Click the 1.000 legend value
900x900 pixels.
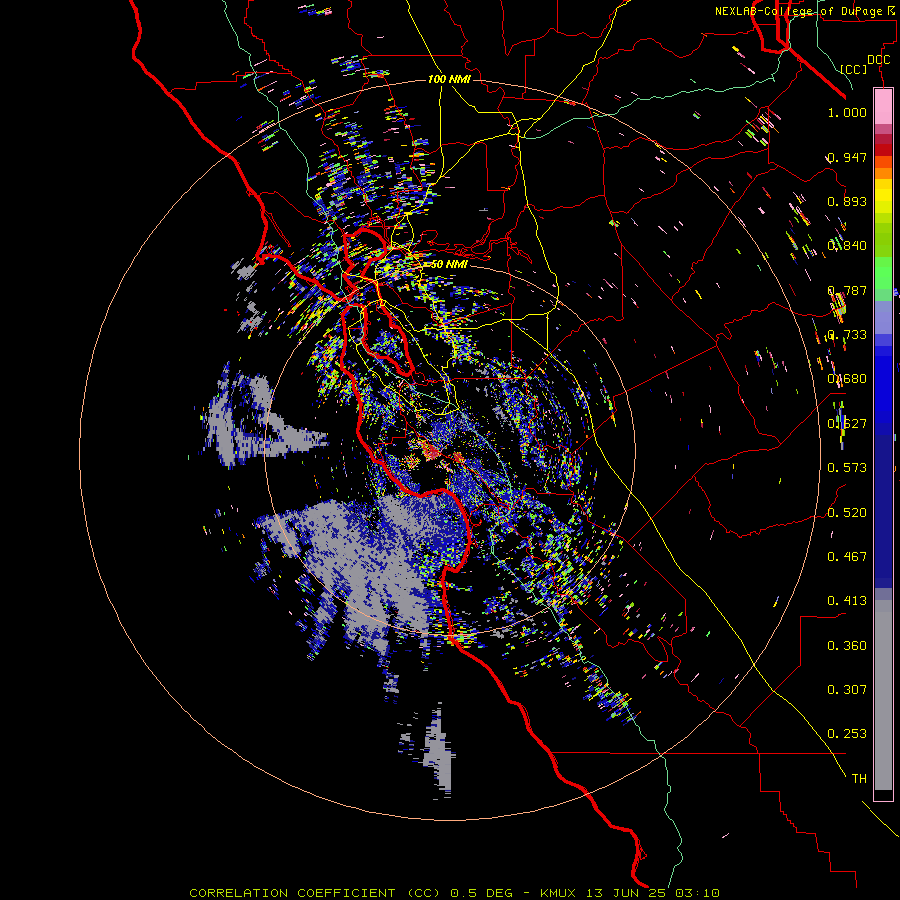point(847,112)
